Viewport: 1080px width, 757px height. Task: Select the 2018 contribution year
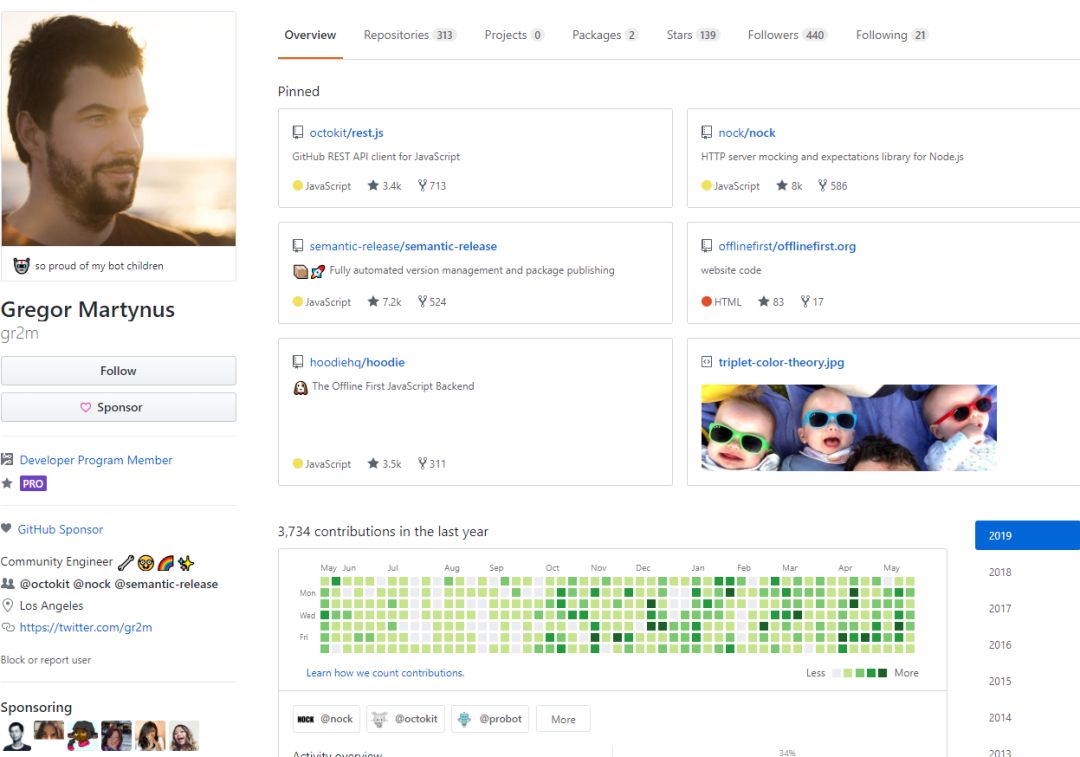coord(1000,572)
